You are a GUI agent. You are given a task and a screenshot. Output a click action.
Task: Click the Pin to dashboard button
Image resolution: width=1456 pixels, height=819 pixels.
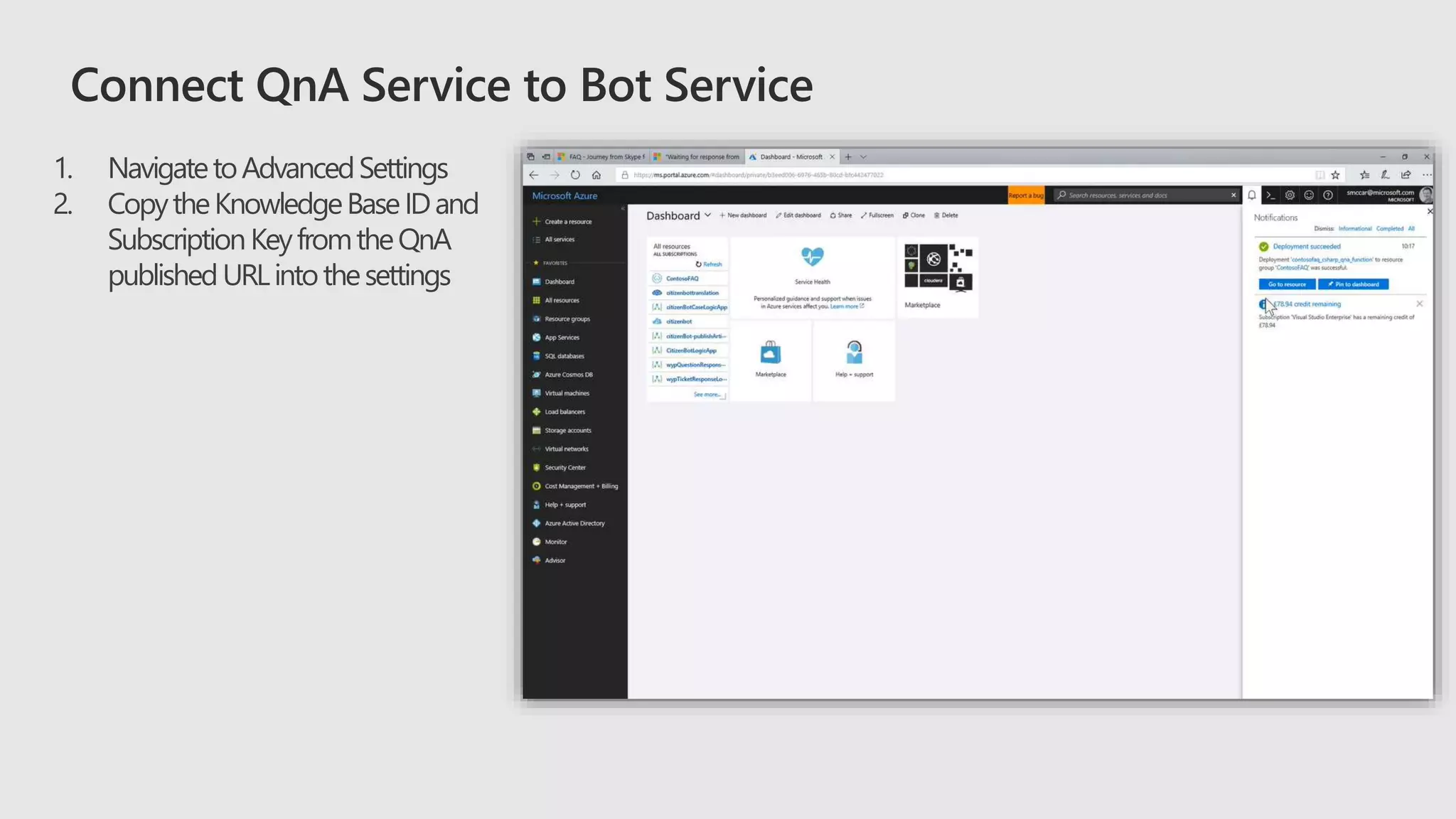[x=1353, y=284]
